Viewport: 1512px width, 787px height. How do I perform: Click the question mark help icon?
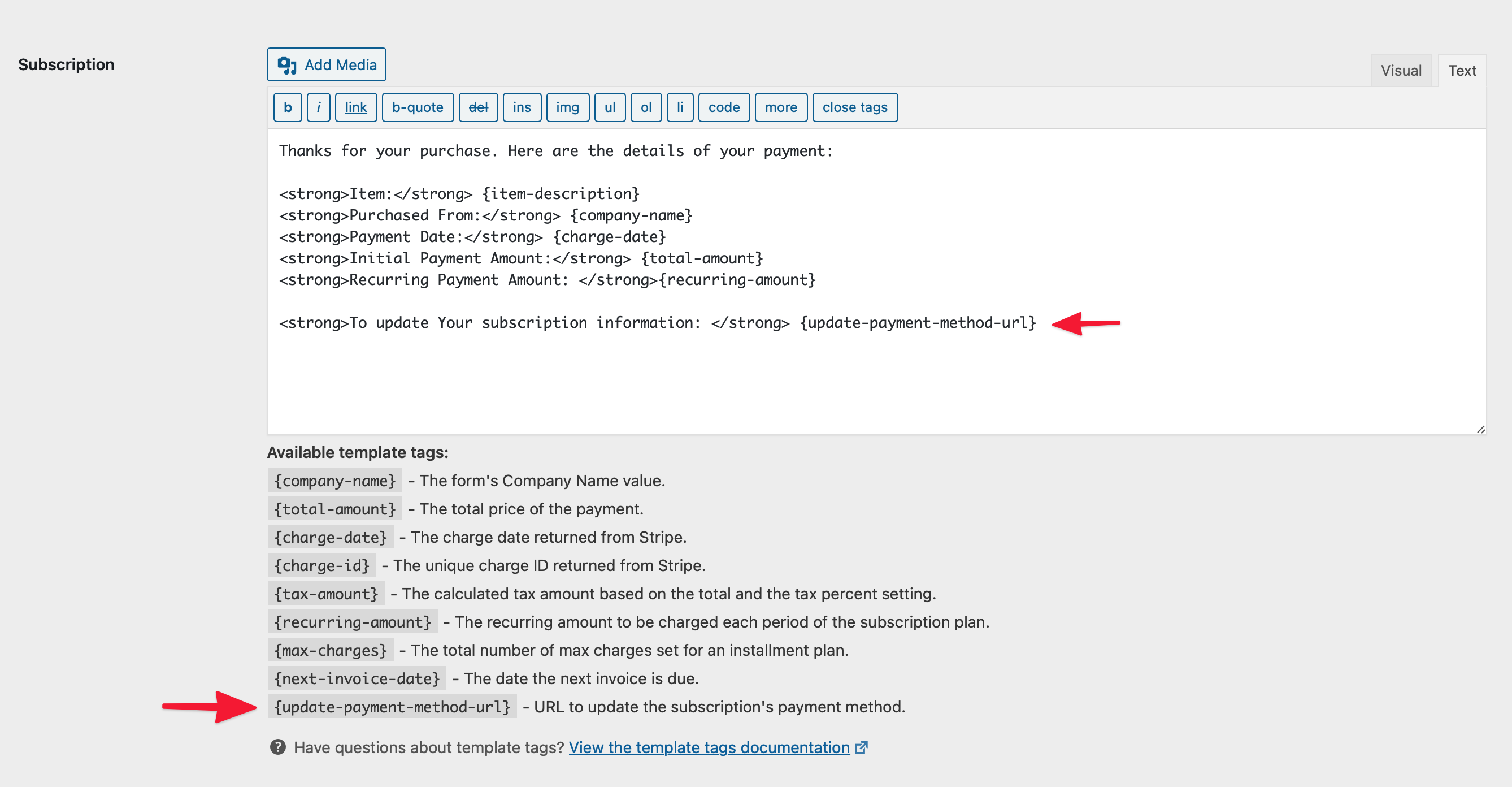tap(277, 747)
